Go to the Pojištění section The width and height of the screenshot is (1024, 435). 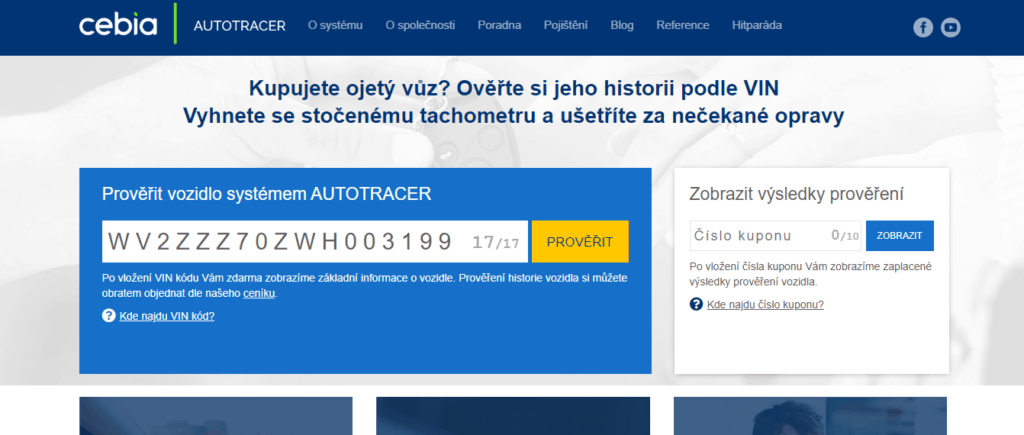click(x=566, y=25)
